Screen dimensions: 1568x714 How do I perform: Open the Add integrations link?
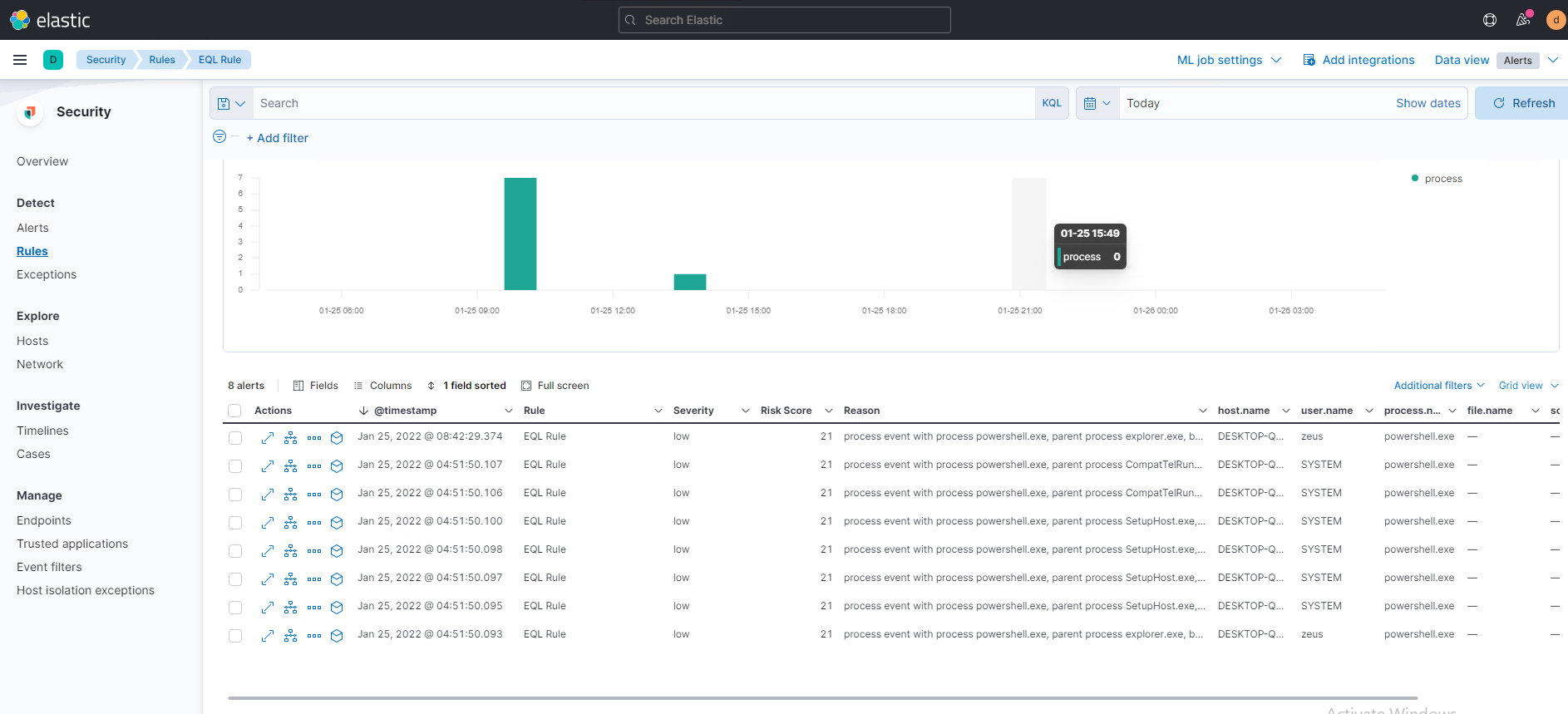pyautogui.click(x=1358, y=60)
